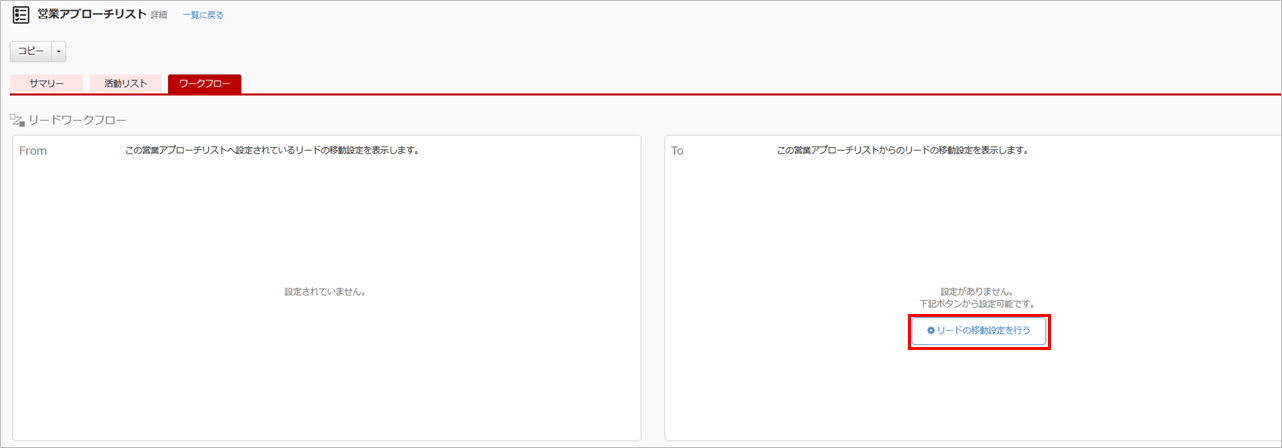The image size is (1282, 448).
Task: Click the 営業アプローチリスト list icon
Action: click(x=20, y=15)
